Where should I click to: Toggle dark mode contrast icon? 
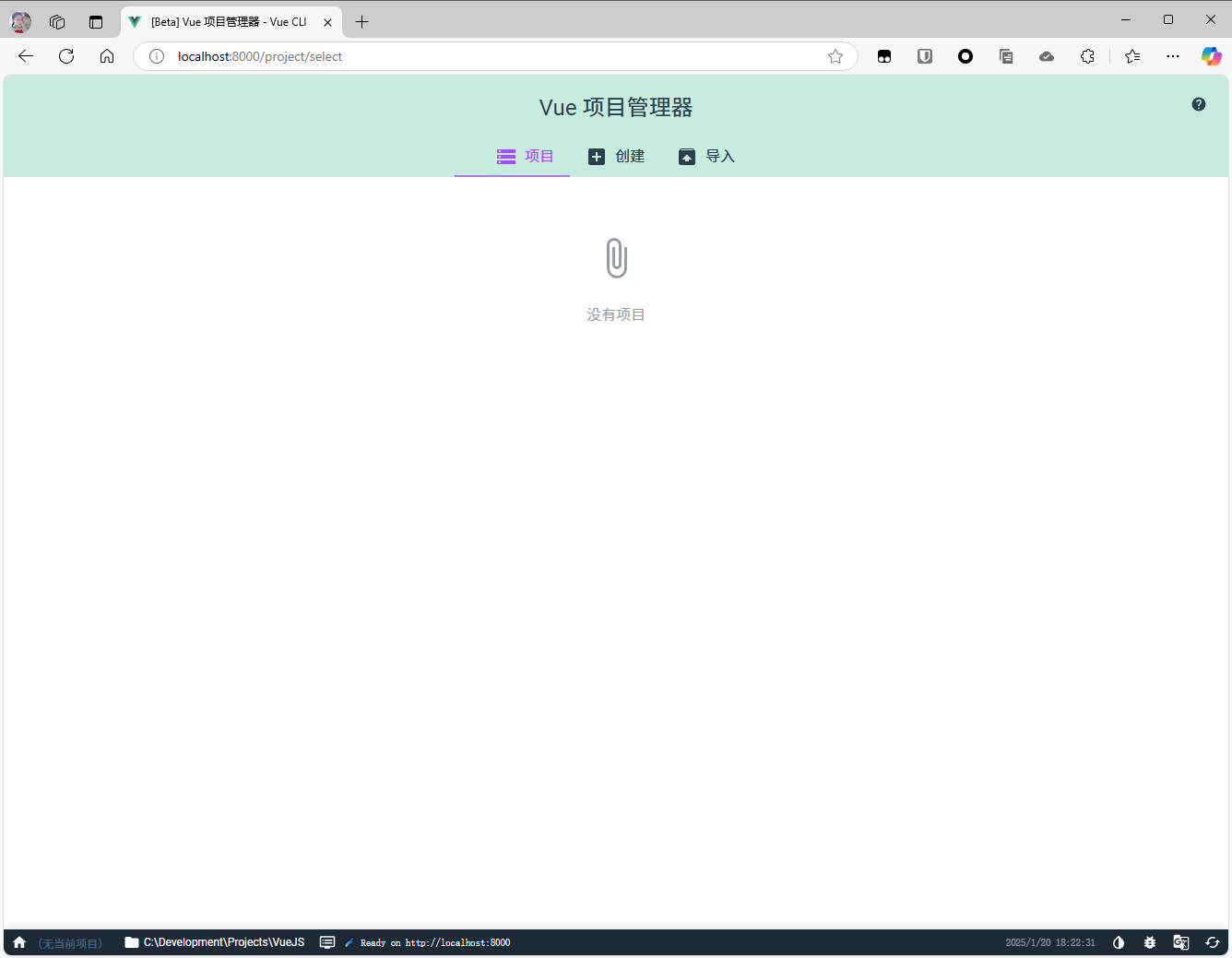[1119, 942]
